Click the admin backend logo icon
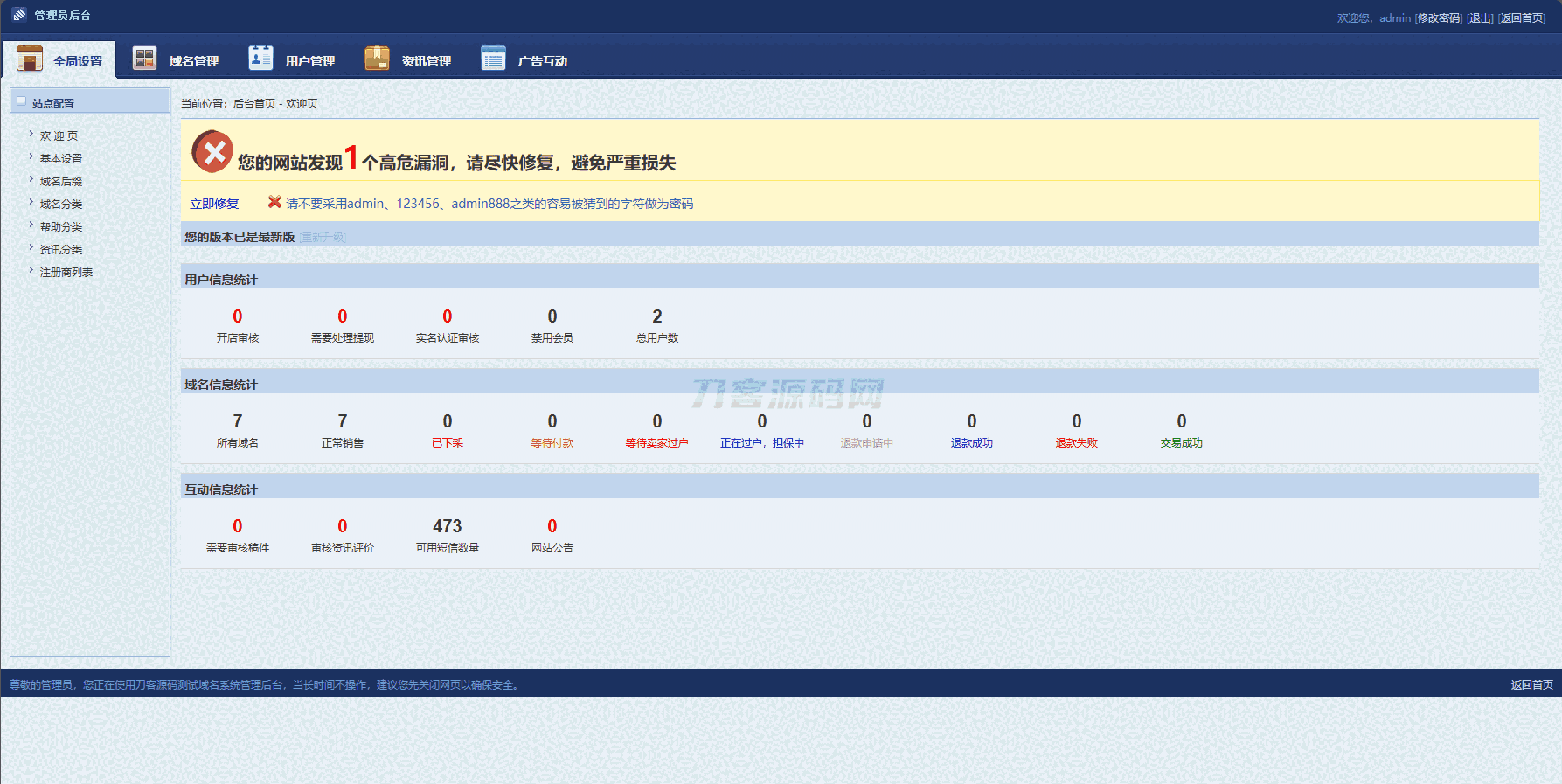The image size is (1562, 784). [x=19, y=15]
